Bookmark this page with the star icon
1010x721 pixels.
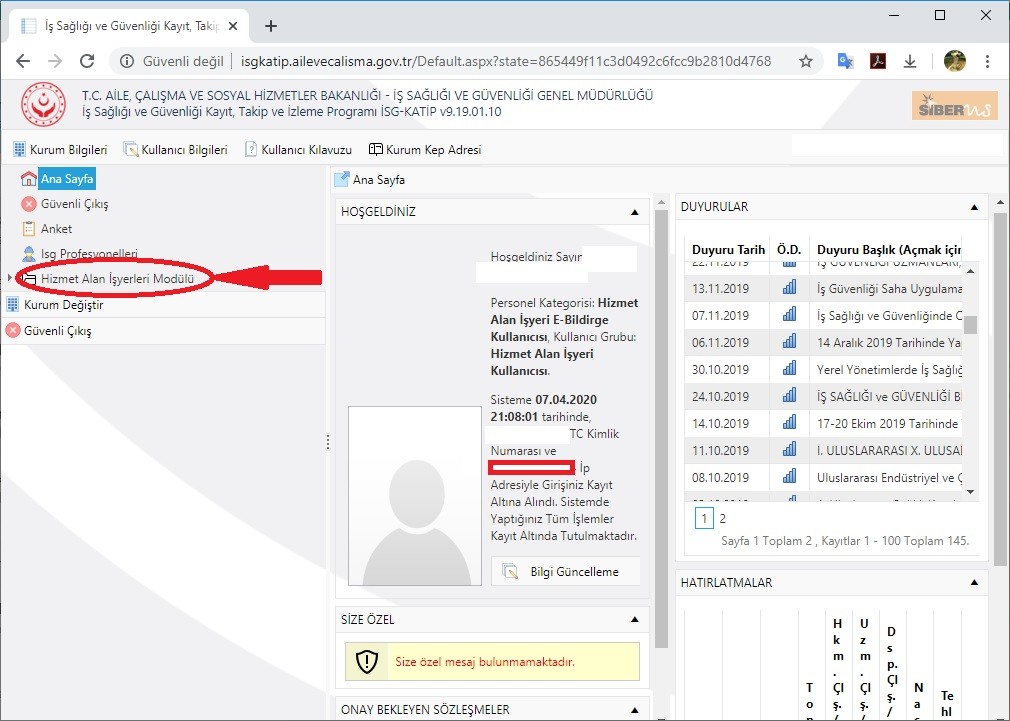click(806, 61)
